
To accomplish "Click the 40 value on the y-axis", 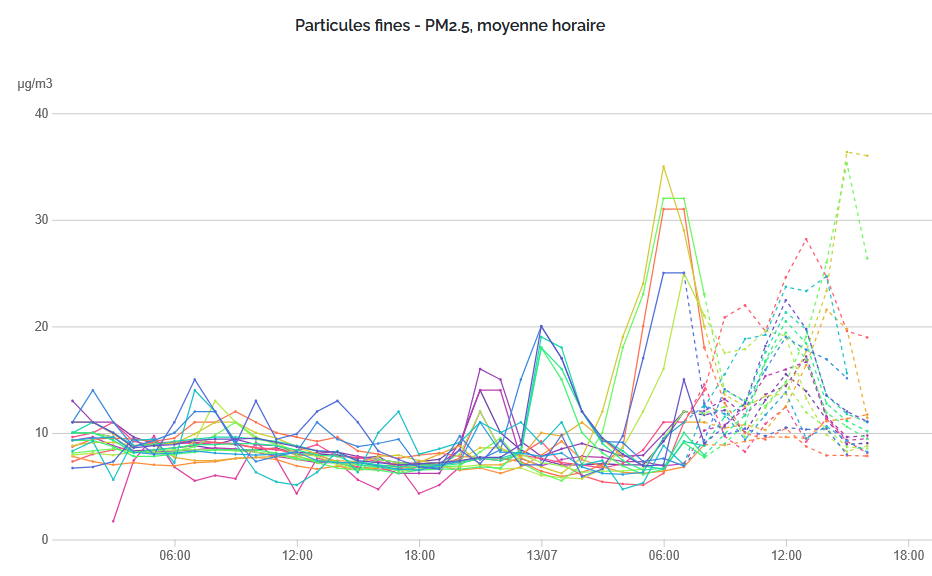I will [41, 114].
